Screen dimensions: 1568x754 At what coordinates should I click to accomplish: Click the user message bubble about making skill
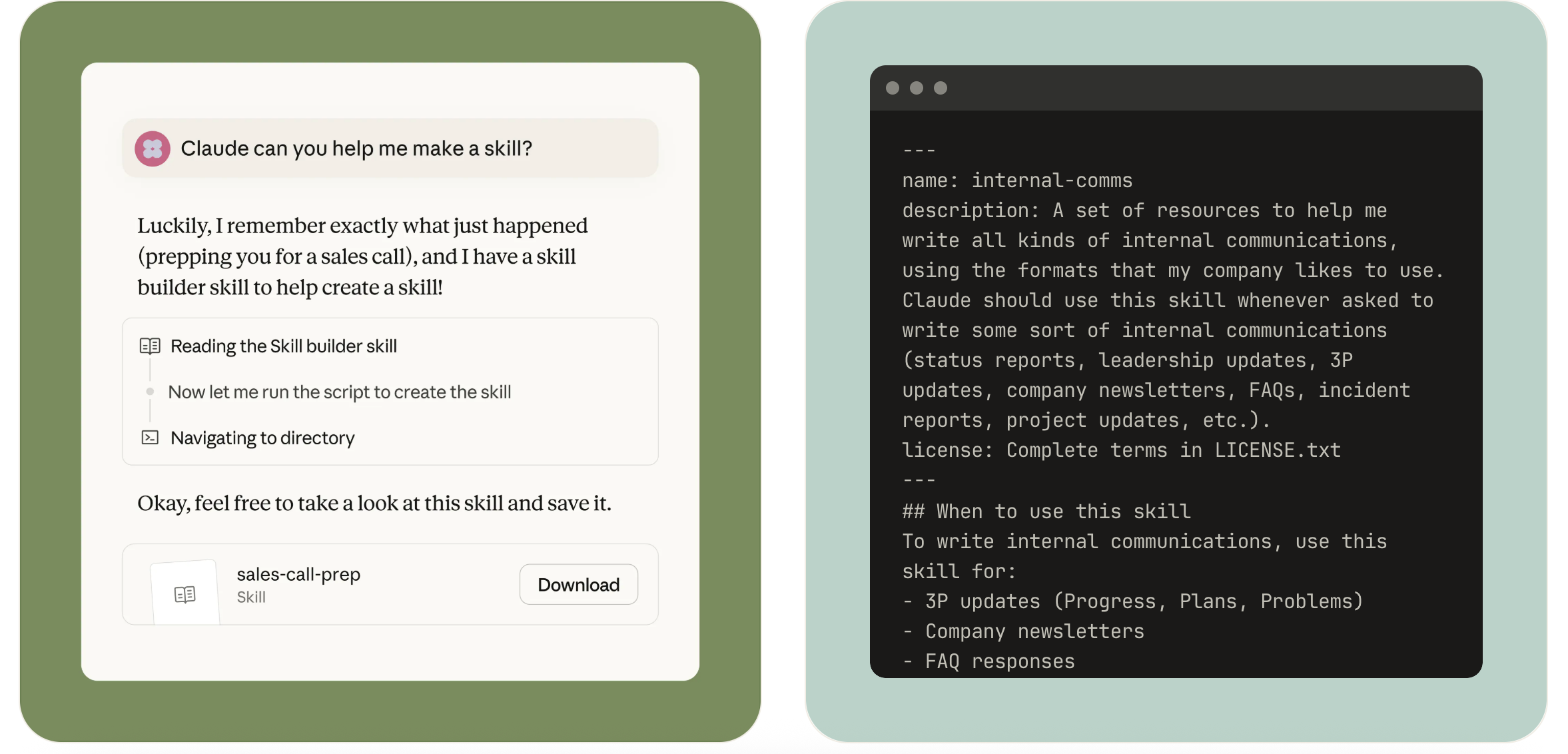(x=390, y=149)
